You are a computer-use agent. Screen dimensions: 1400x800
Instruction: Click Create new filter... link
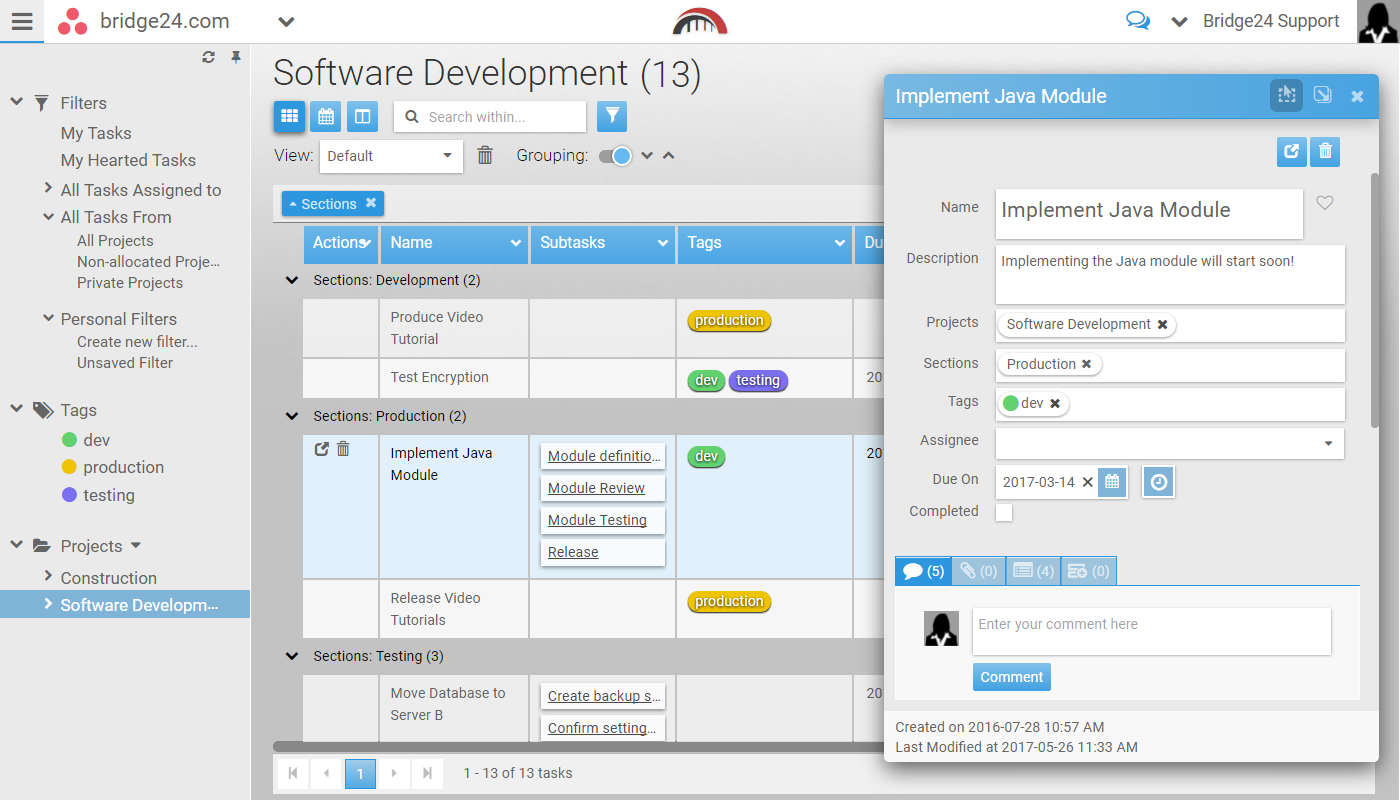tap(137, 342)
